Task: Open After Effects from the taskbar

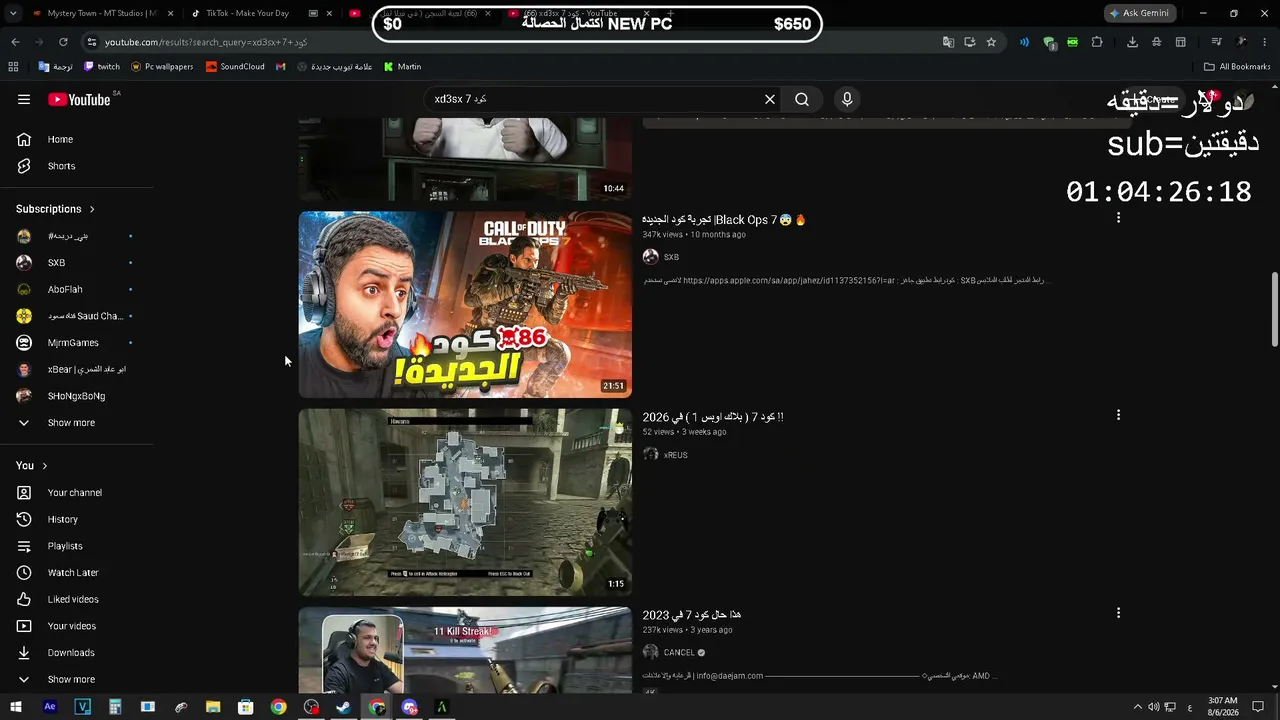Action: 50,707
